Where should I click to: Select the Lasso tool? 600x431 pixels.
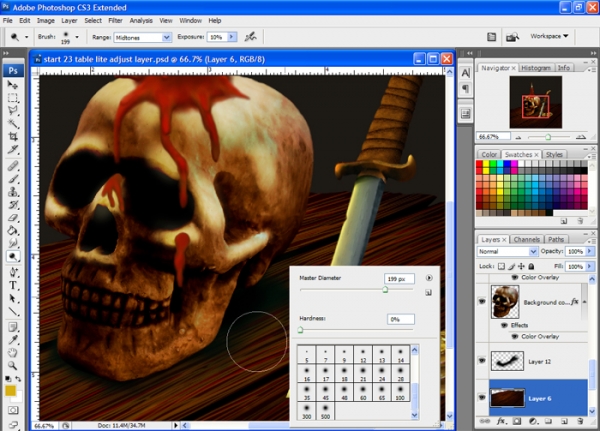point(13,111)
